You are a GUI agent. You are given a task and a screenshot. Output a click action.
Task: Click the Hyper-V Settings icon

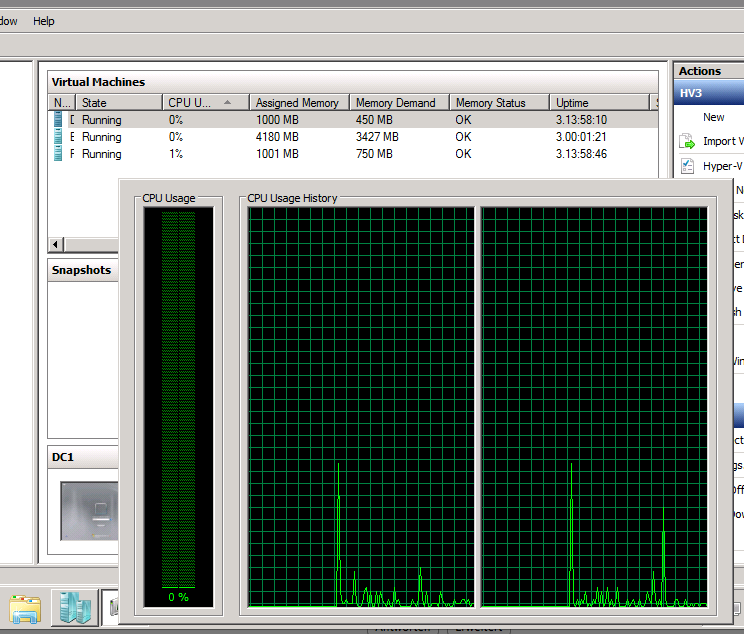coord(687,166)
